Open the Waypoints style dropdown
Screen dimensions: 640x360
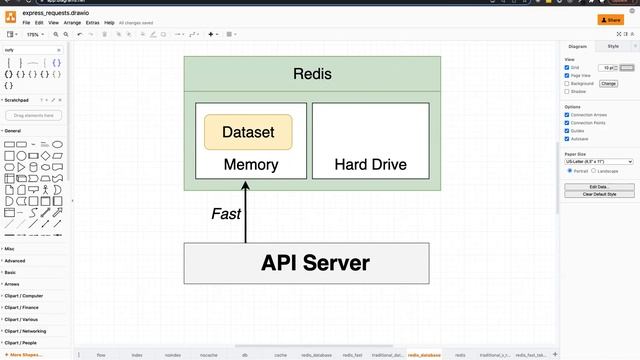point(194,35)
